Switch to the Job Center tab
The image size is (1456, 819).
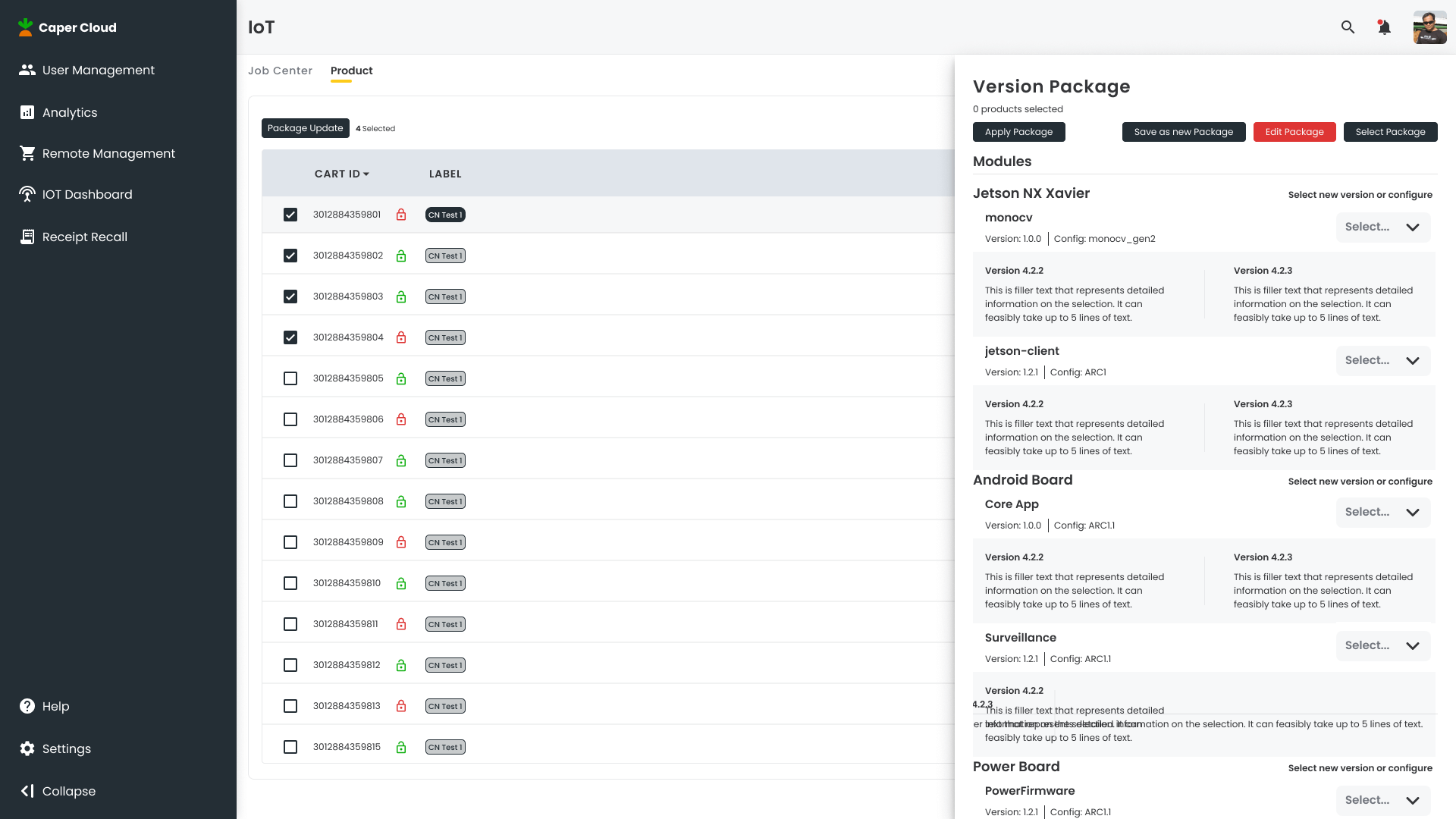(x=280, y=71)
